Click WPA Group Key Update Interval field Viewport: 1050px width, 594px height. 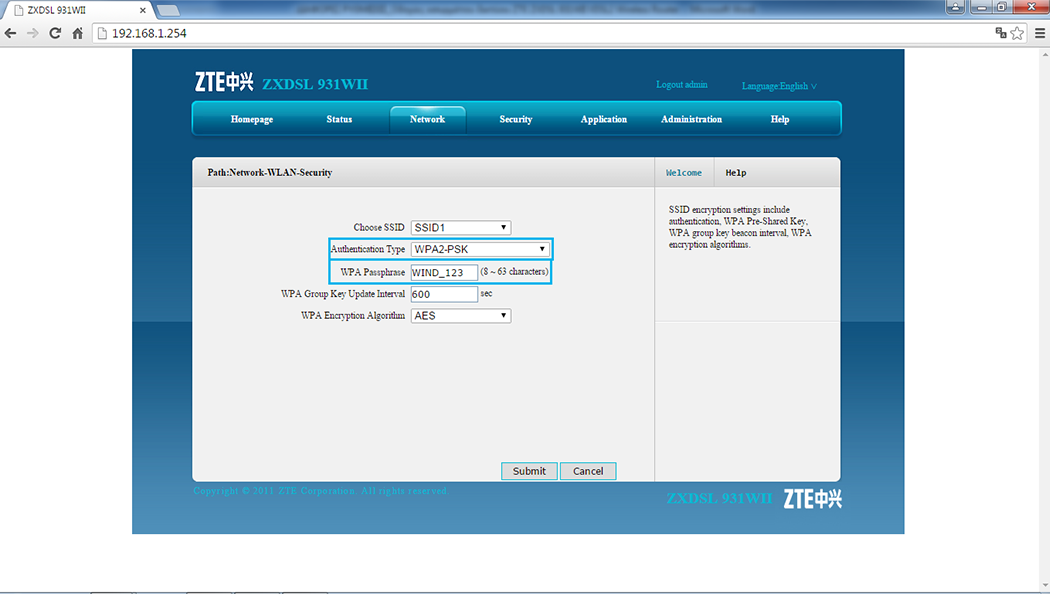(x=444, y=294)
